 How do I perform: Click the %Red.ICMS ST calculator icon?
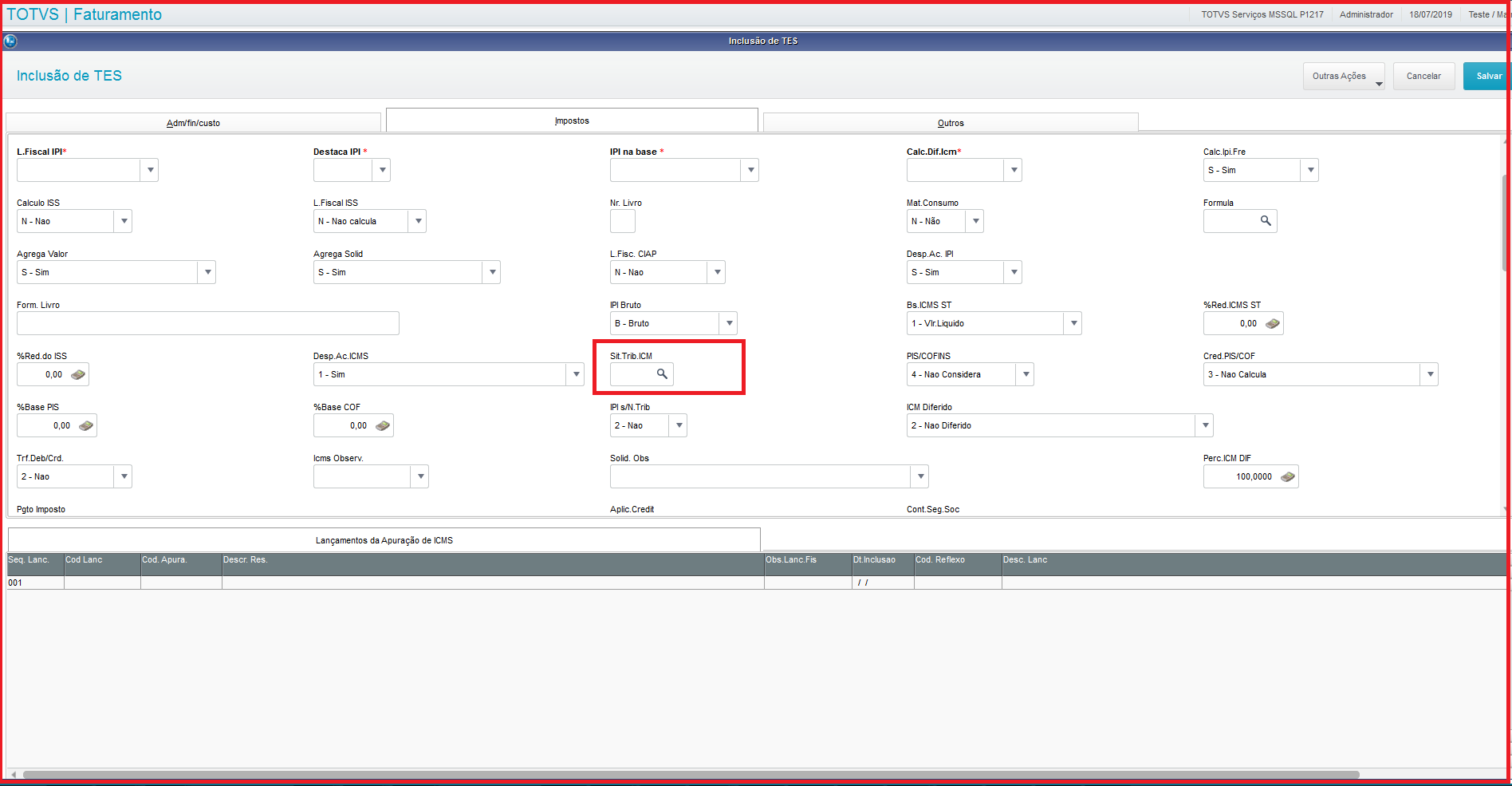(x=1273, y=323)
